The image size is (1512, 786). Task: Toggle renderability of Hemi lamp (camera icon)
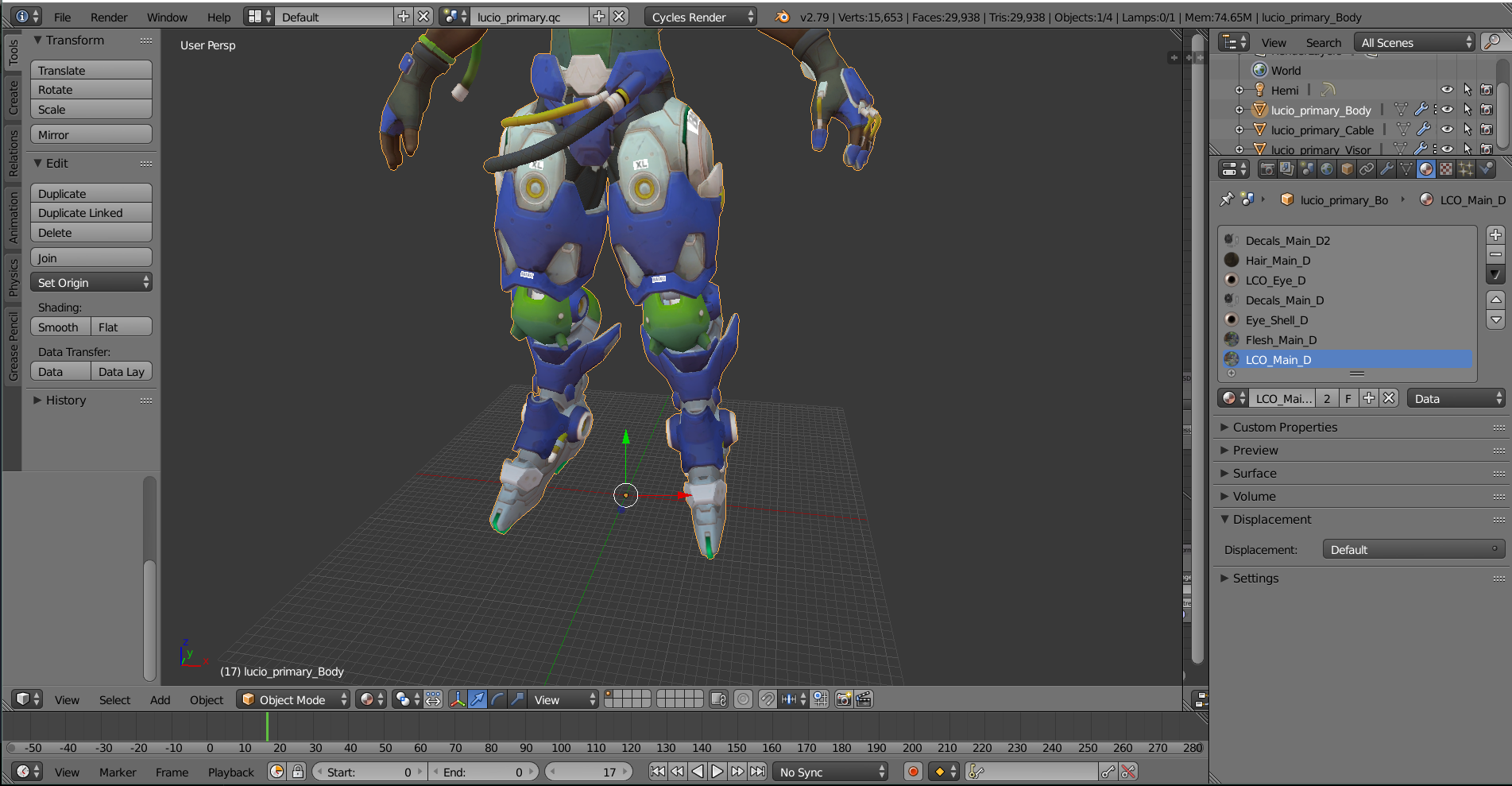click(x=1487, y=90)
